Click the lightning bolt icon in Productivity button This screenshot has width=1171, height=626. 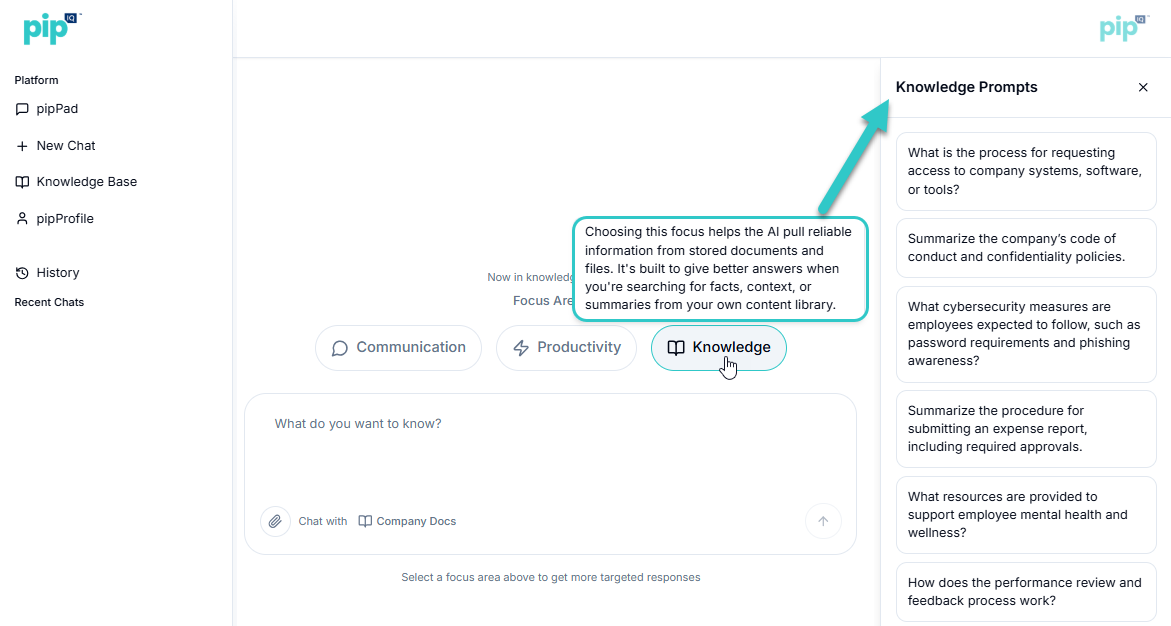[x=521, y=348]
